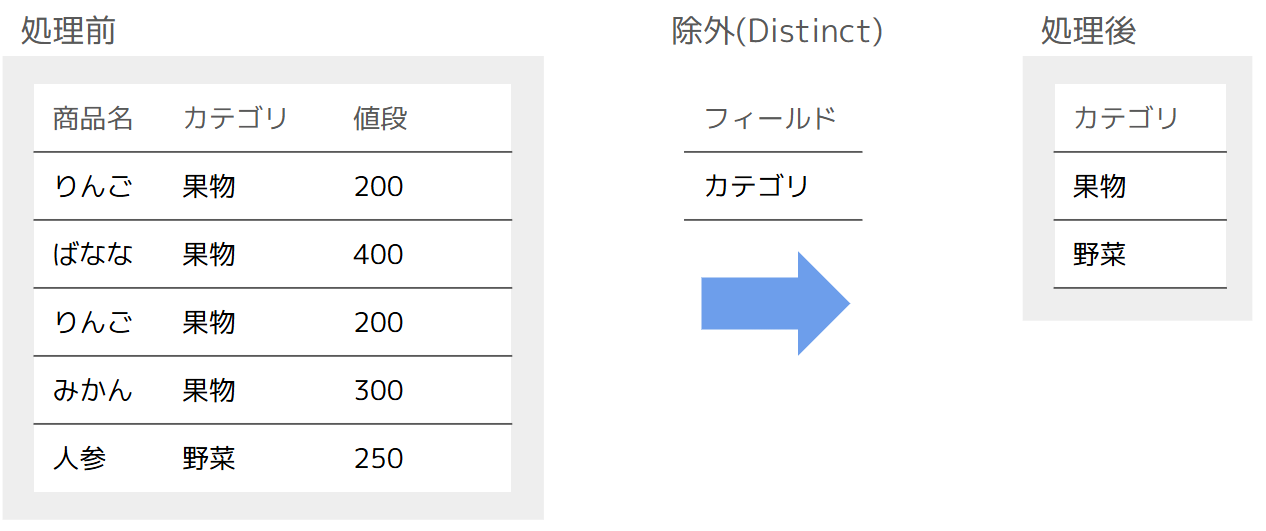Select the price cell showing 400
Image resolution: width=1266 pixels, height=531 pixels.
[378, 254]
